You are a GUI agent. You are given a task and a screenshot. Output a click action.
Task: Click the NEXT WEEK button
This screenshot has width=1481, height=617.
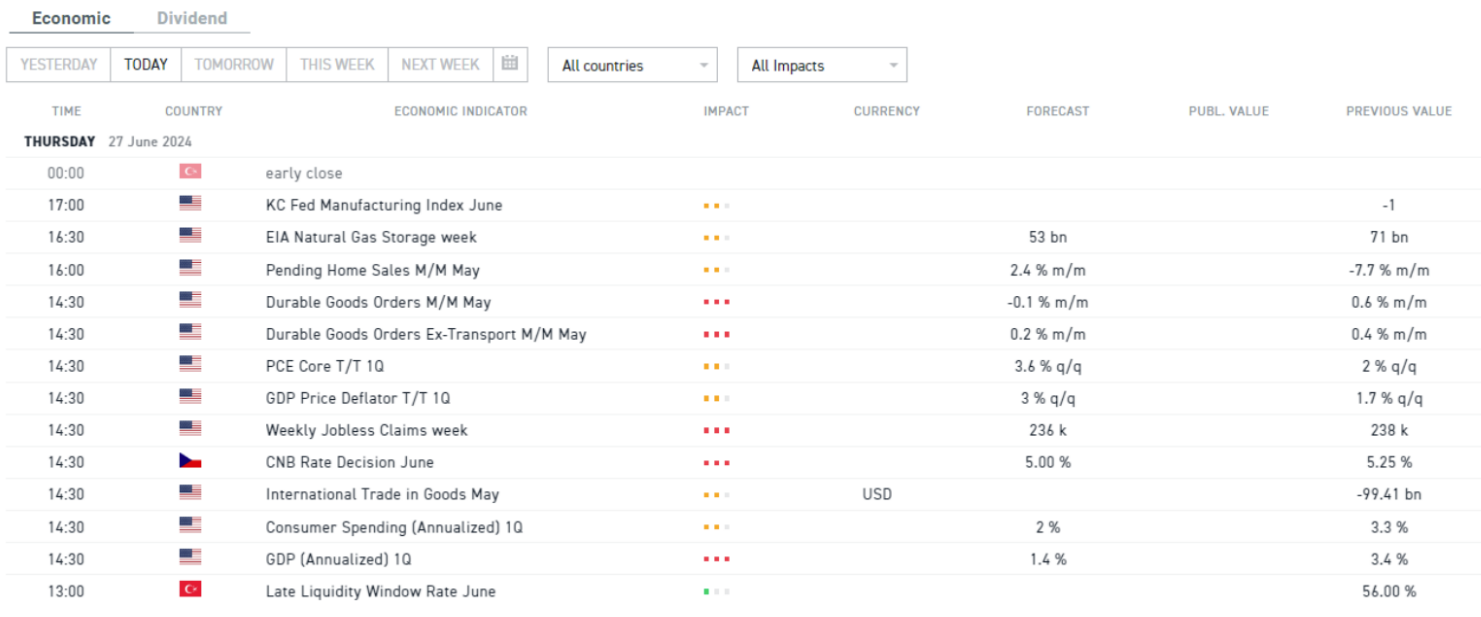click(440, 65)
